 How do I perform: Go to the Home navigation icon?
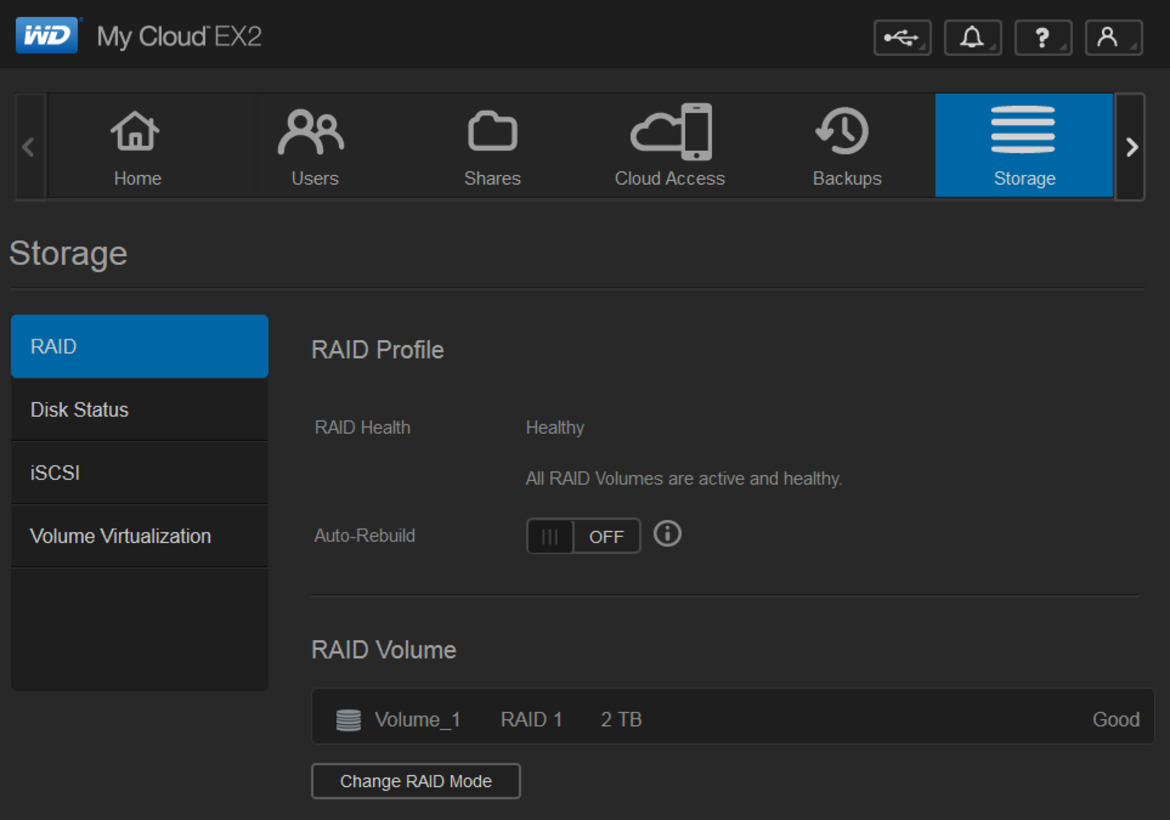[x=136, y=131]
